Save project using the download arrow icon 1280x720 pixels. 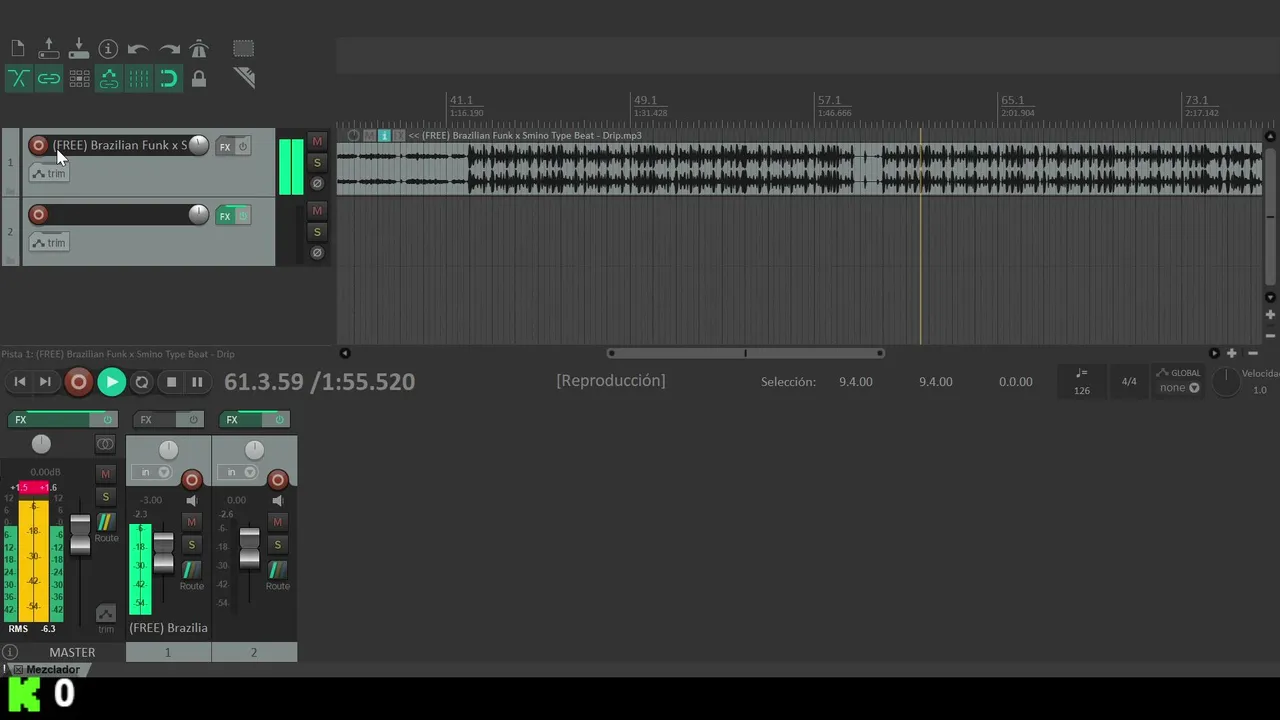pos(79,49)
